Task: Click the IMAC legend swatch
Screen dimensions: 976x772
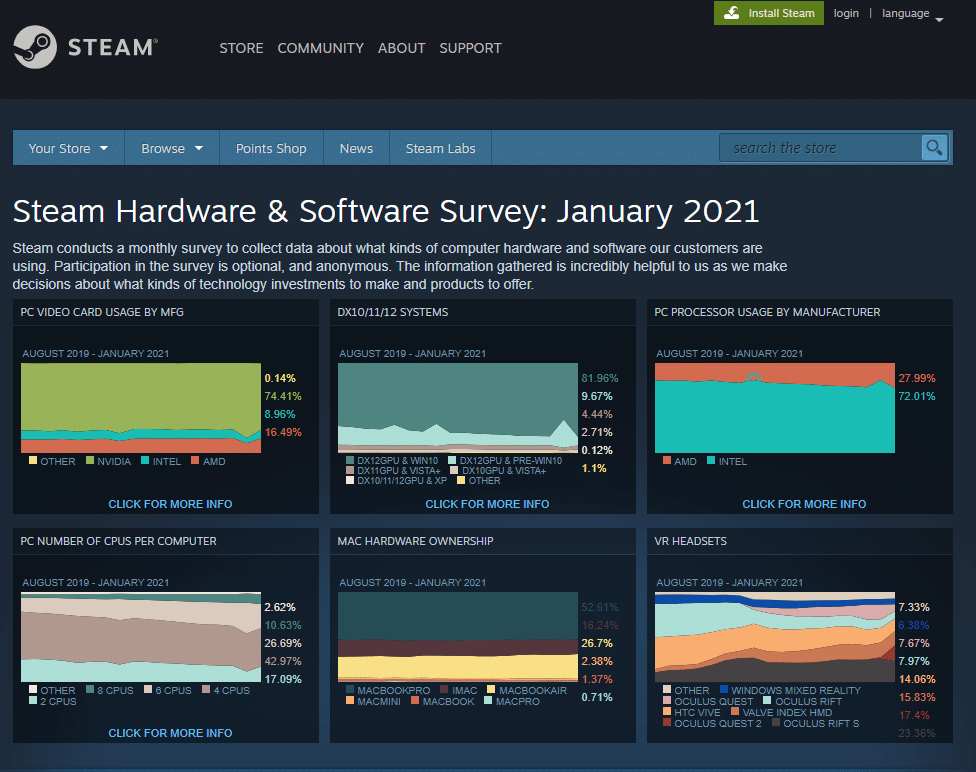Action: [444, 689]
